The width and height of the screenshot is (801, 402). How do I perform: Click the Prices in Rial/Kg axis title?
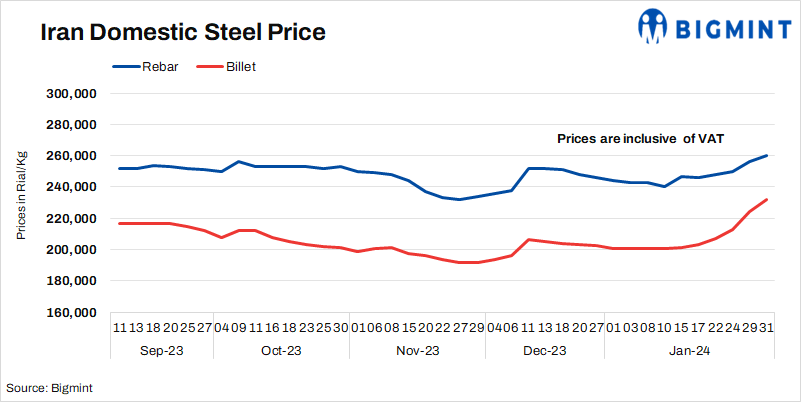pyautogui.click(x=22, y=196)
